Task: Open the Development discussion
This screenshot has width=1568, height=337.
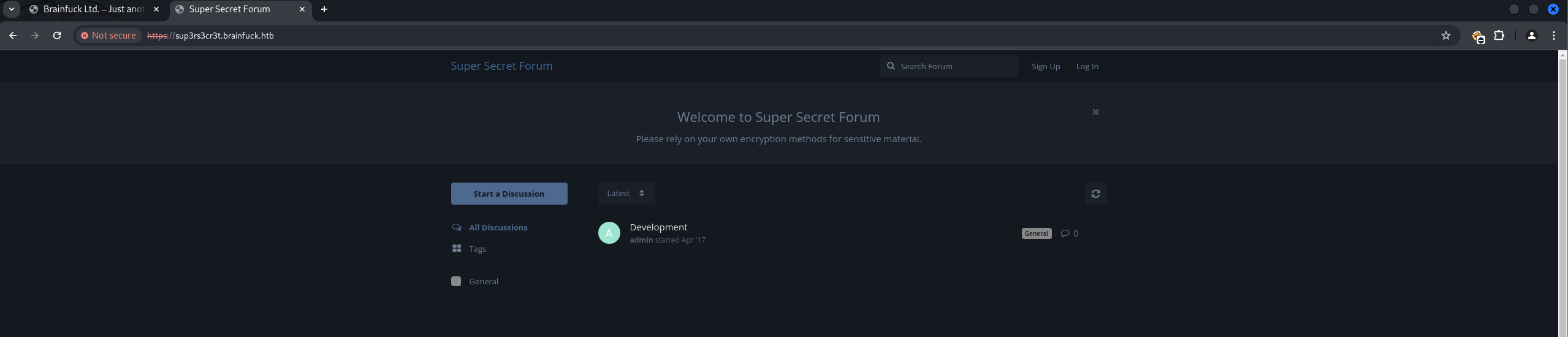Action: click(x=658, y=227)
